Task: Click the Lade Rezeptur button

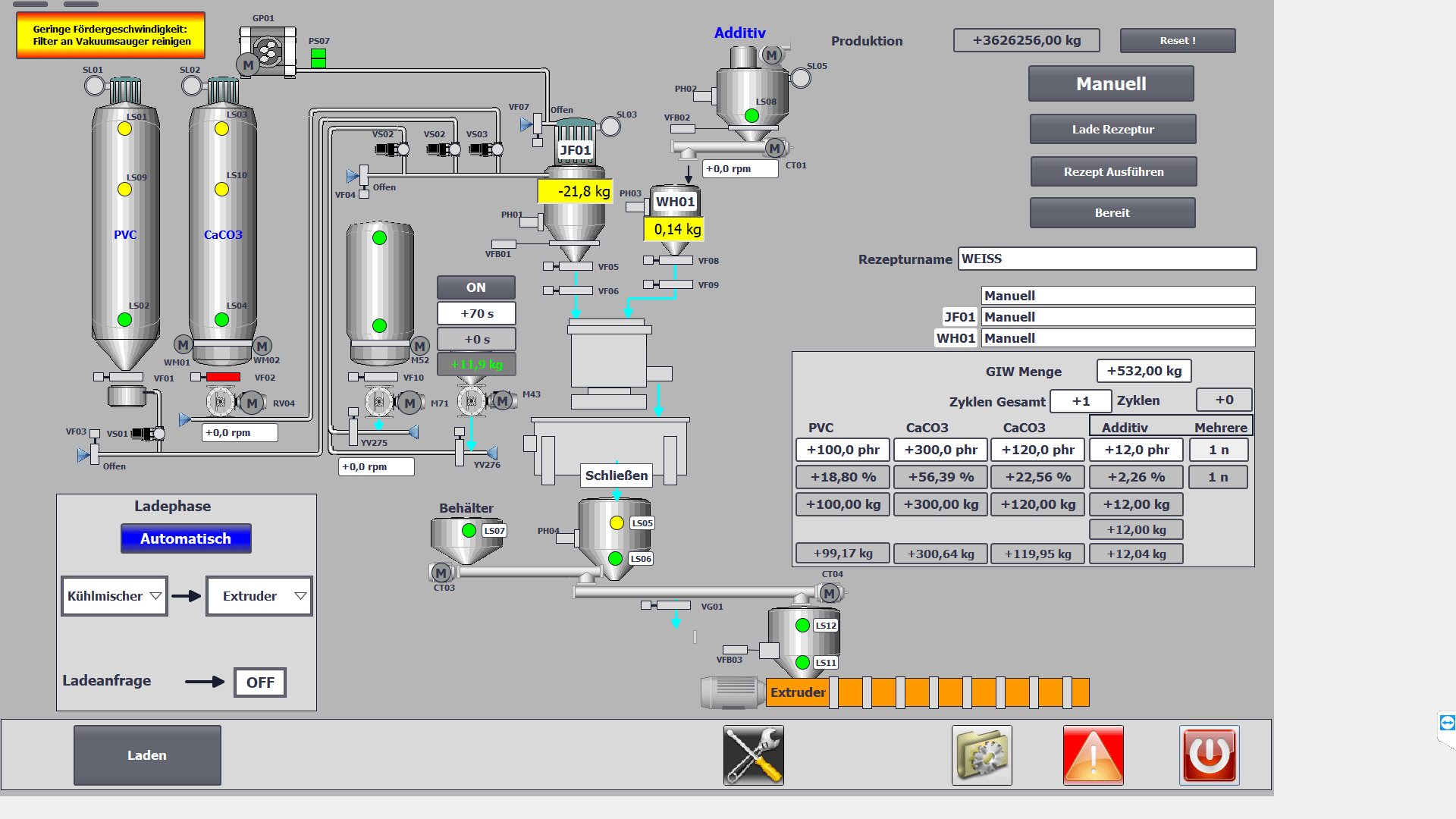Action: [1112, 130]
